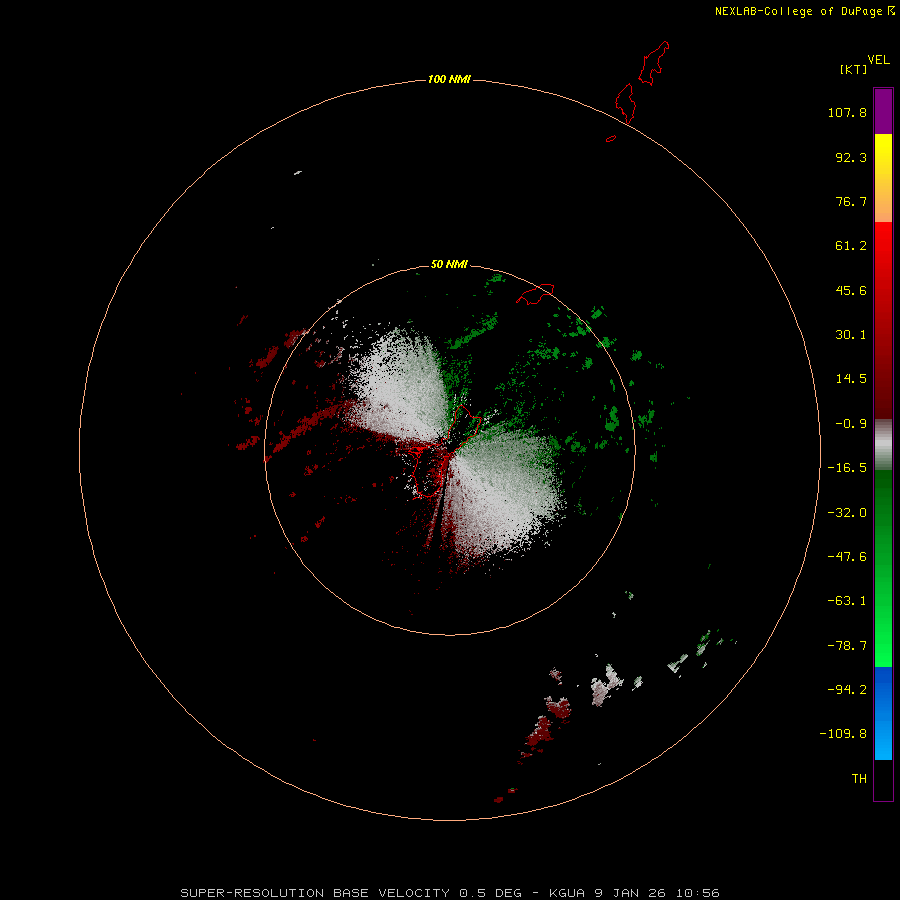Screen dimensions: 900x900
Task: Click the -32.0 legend value
Action: pyautogui.click(x=847, y=513)
